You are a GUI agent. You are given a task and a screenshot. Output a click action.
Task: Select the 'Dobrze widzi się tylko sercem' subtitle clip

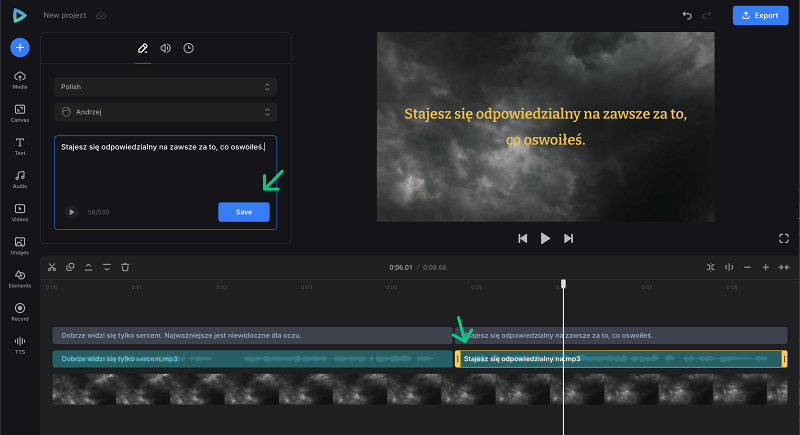253,336
